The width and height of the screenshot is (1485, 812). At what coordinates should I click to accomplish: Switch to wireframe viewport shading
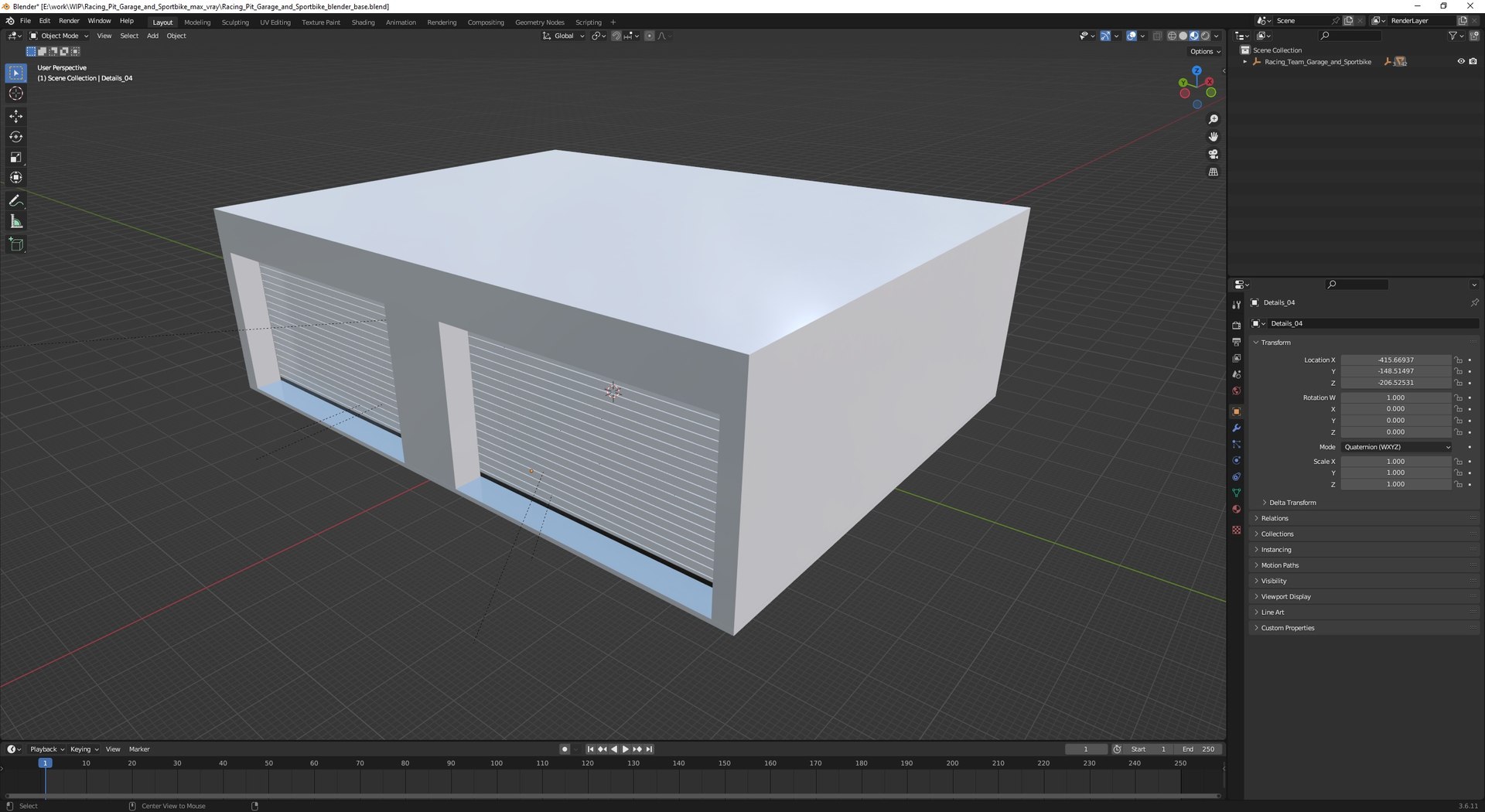(x=1172, y=36)
